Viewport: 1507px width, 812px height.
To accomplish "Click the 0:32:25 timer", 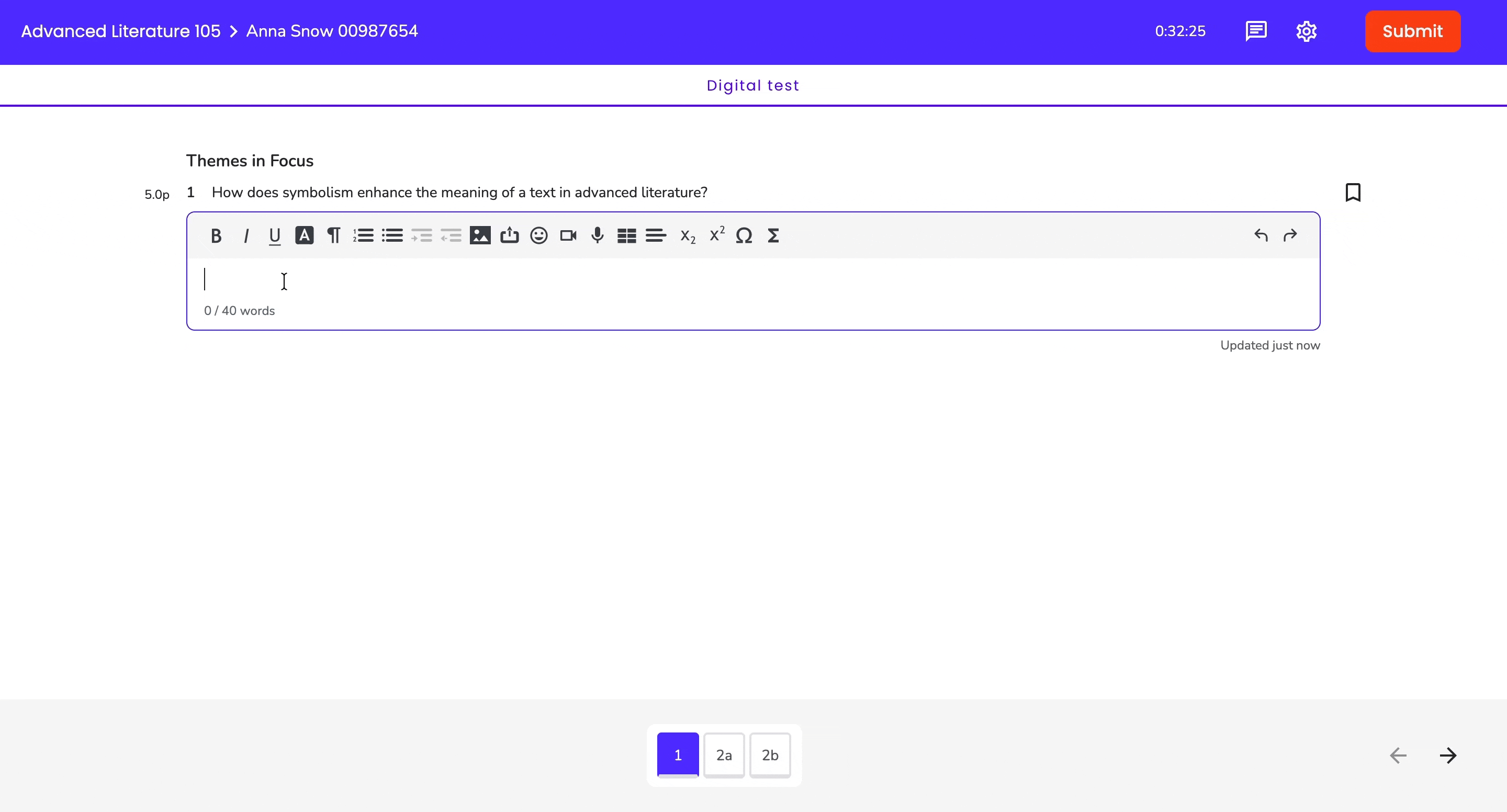I will tap(1180, 31).
